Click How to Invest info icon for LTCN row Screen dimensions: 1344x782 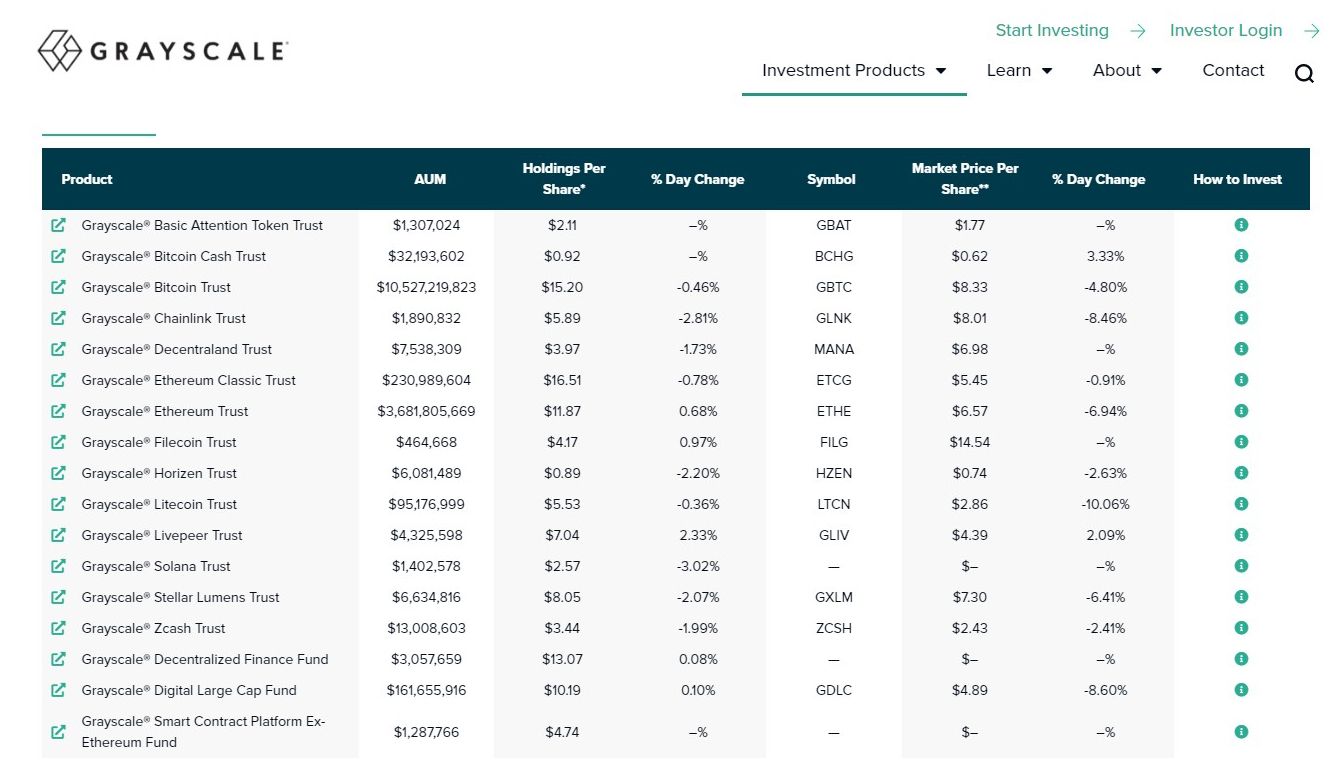click(x=1241, y=504)
